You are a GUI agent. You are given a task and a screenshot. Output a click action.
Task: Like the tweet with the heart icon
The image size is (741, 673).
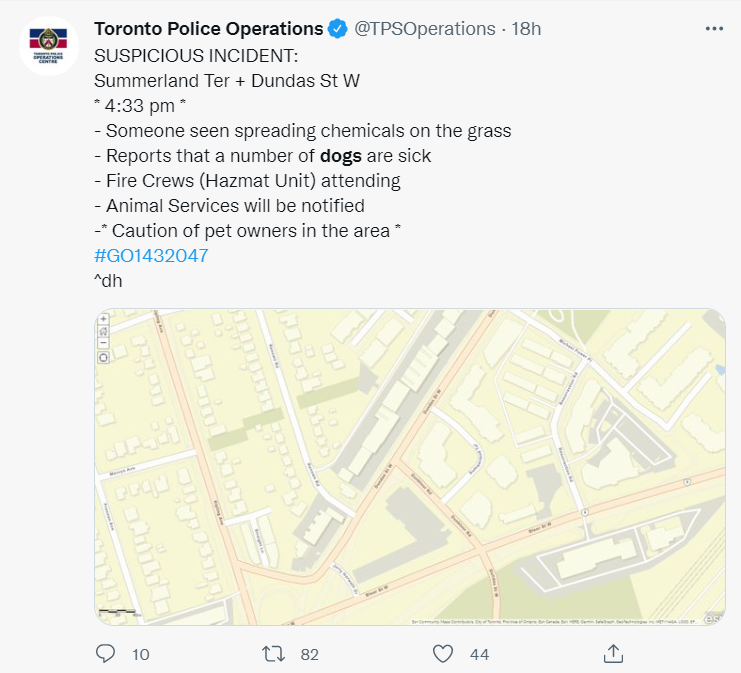443,654
